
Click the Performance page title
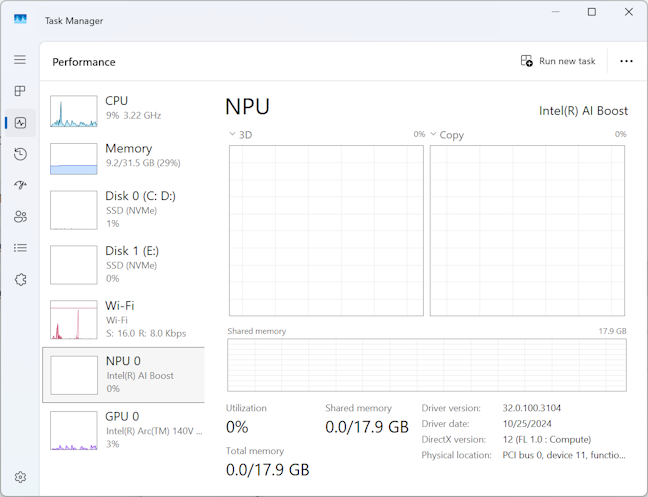point(84,62)
